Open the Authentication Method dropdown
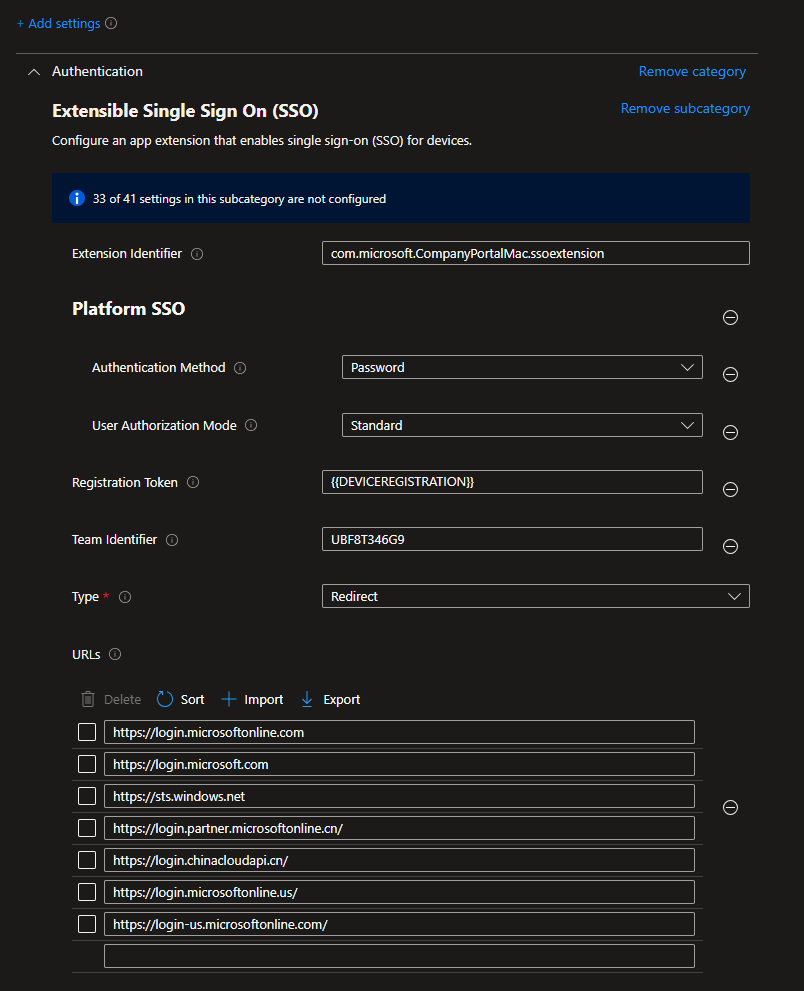This screenshot has height=991, width=804. (521, 368)
